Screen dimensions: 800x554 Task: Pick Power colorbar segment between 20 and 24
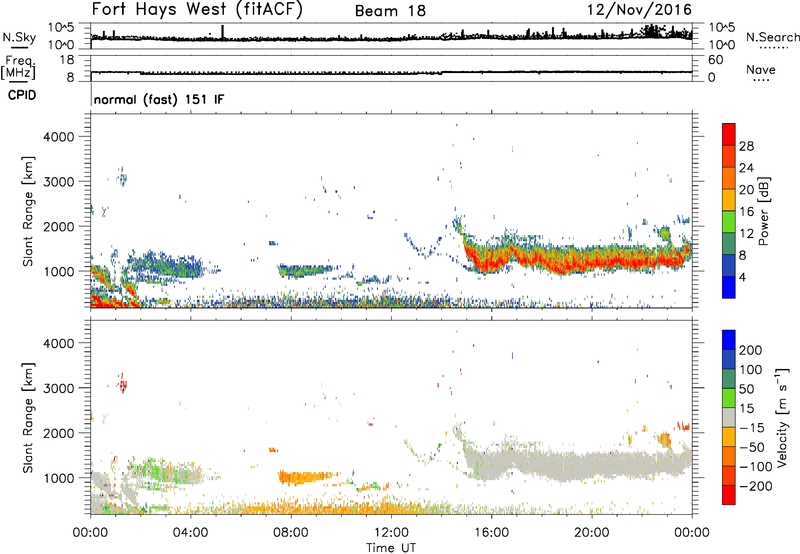729,178
